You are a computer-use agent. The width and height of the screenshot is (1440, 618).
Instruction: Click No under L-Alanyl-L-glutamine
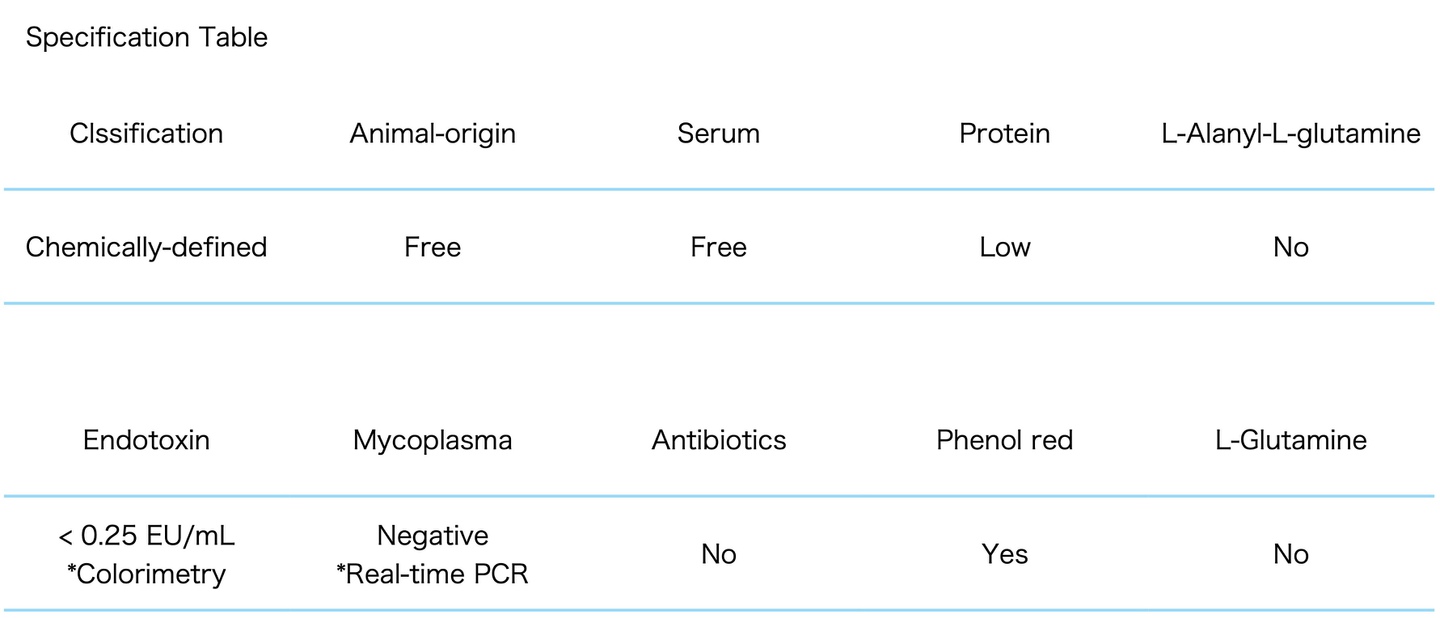click(x=1290, y=247)
